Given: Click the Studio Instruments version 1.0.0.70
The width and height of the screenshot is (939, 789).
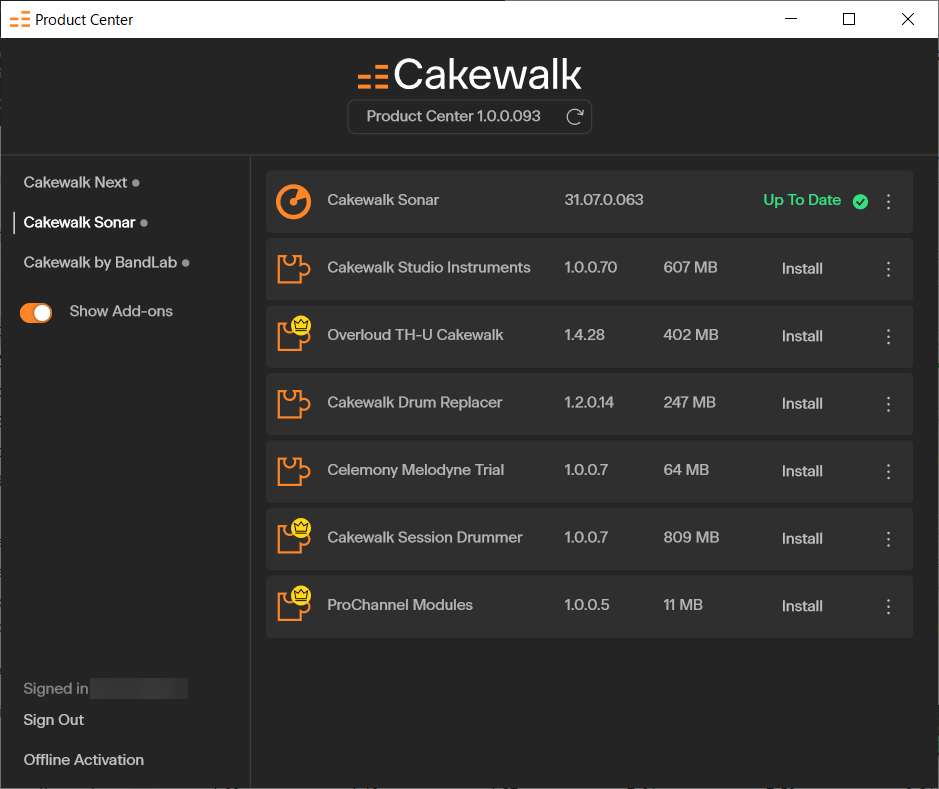Looking at the screenshot, I should tap(590, 268).
